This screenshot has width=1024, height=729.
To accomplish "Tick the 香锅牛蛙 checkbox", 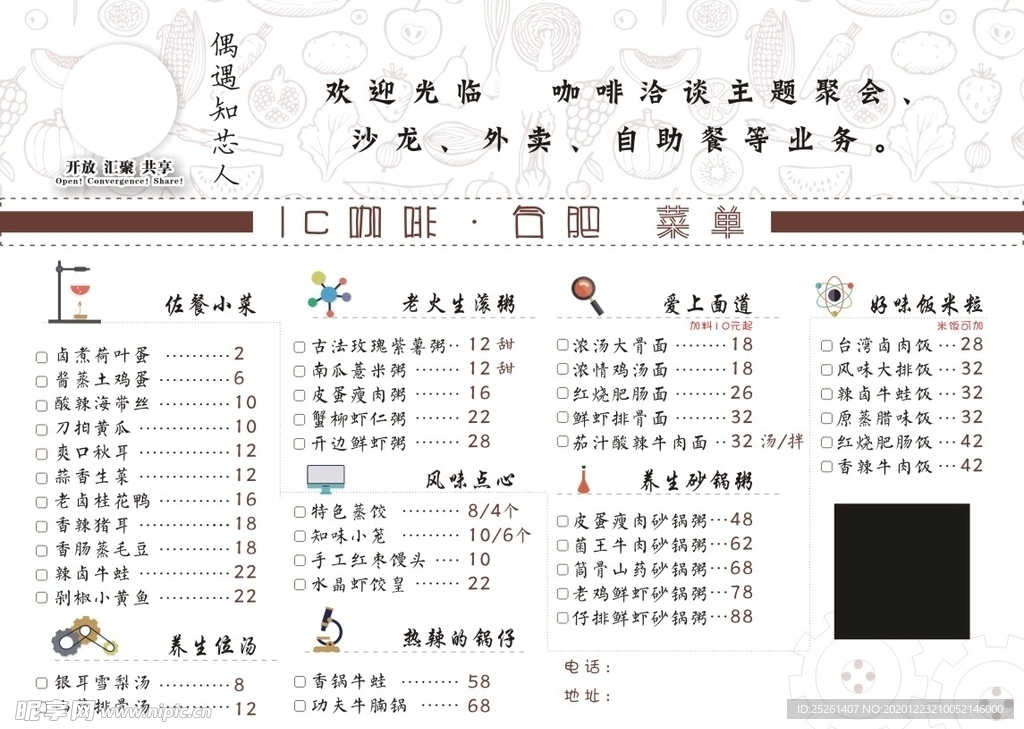I will (300, 682).
